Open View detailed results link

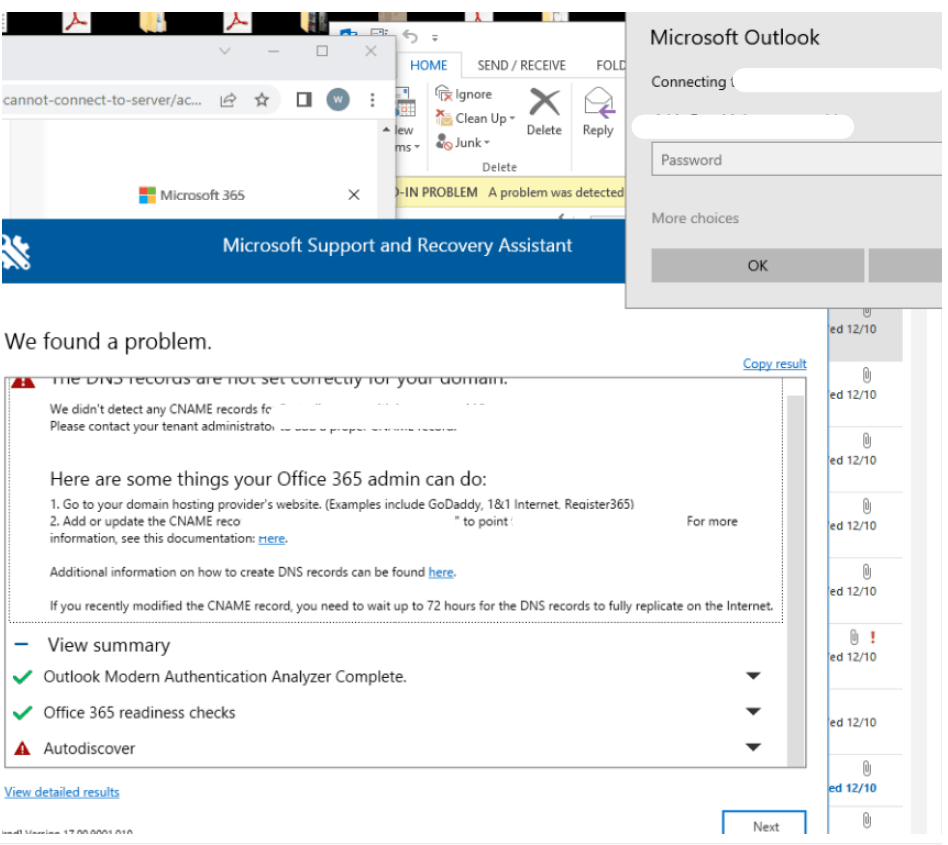click(62, 792)
